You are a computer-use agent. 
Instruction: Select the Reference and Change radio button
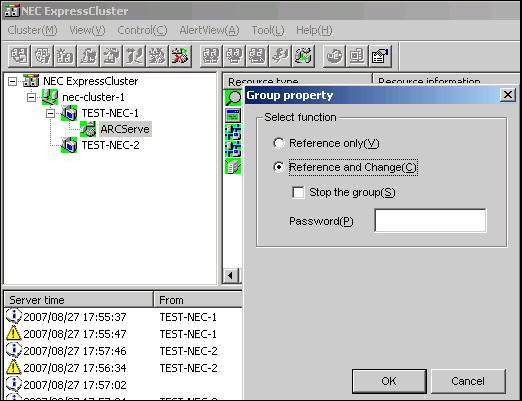point(279,167)
